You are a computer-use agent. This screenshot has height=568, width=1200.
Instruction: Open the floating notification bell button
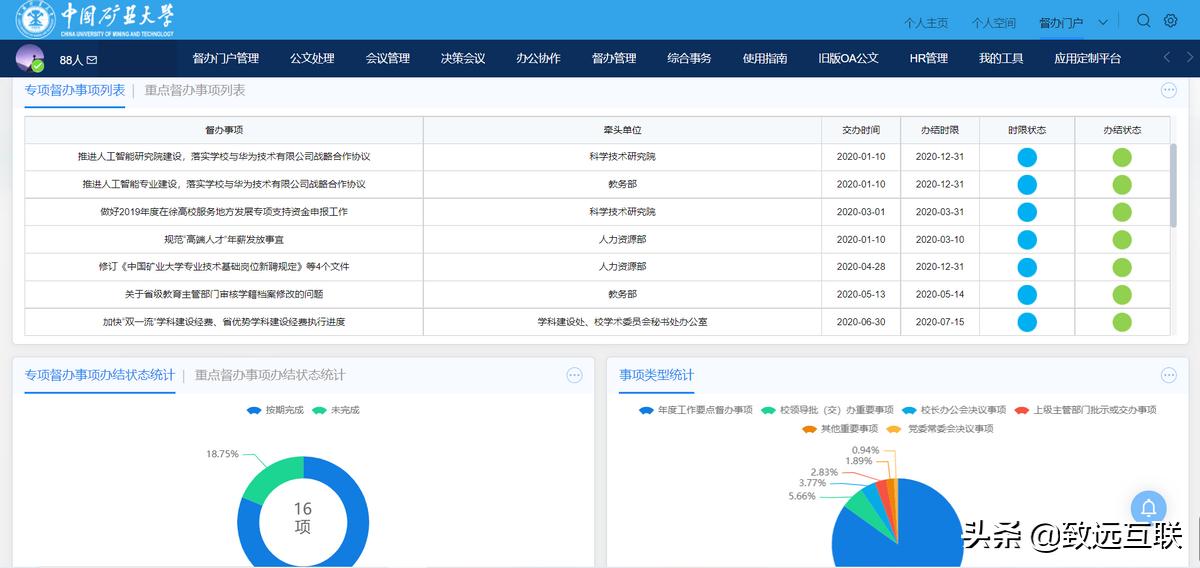point(1149,508)
